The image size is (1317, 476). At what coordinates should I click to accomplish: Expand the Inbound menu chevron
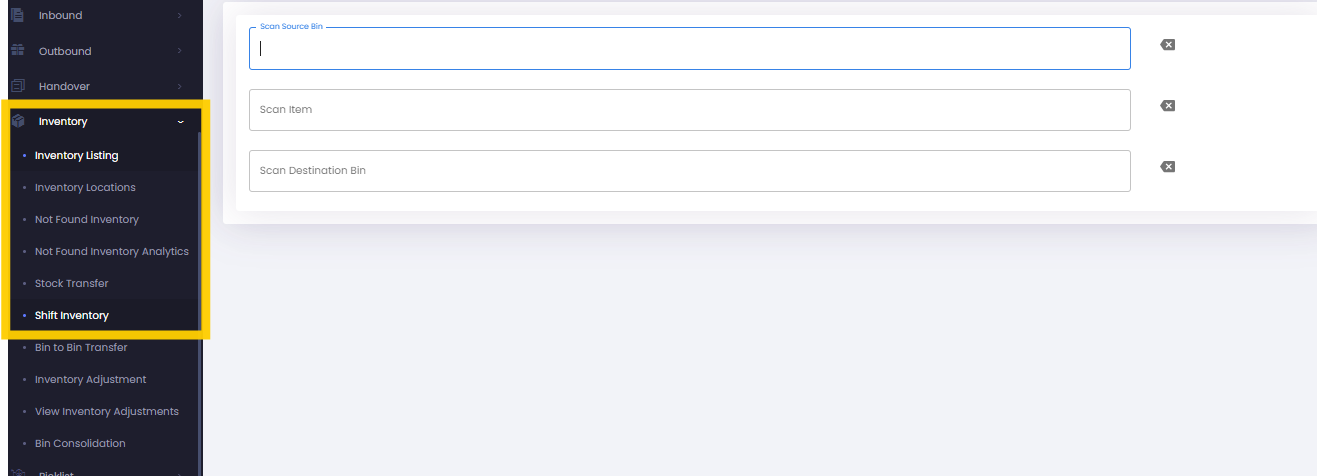click(180, 15)
